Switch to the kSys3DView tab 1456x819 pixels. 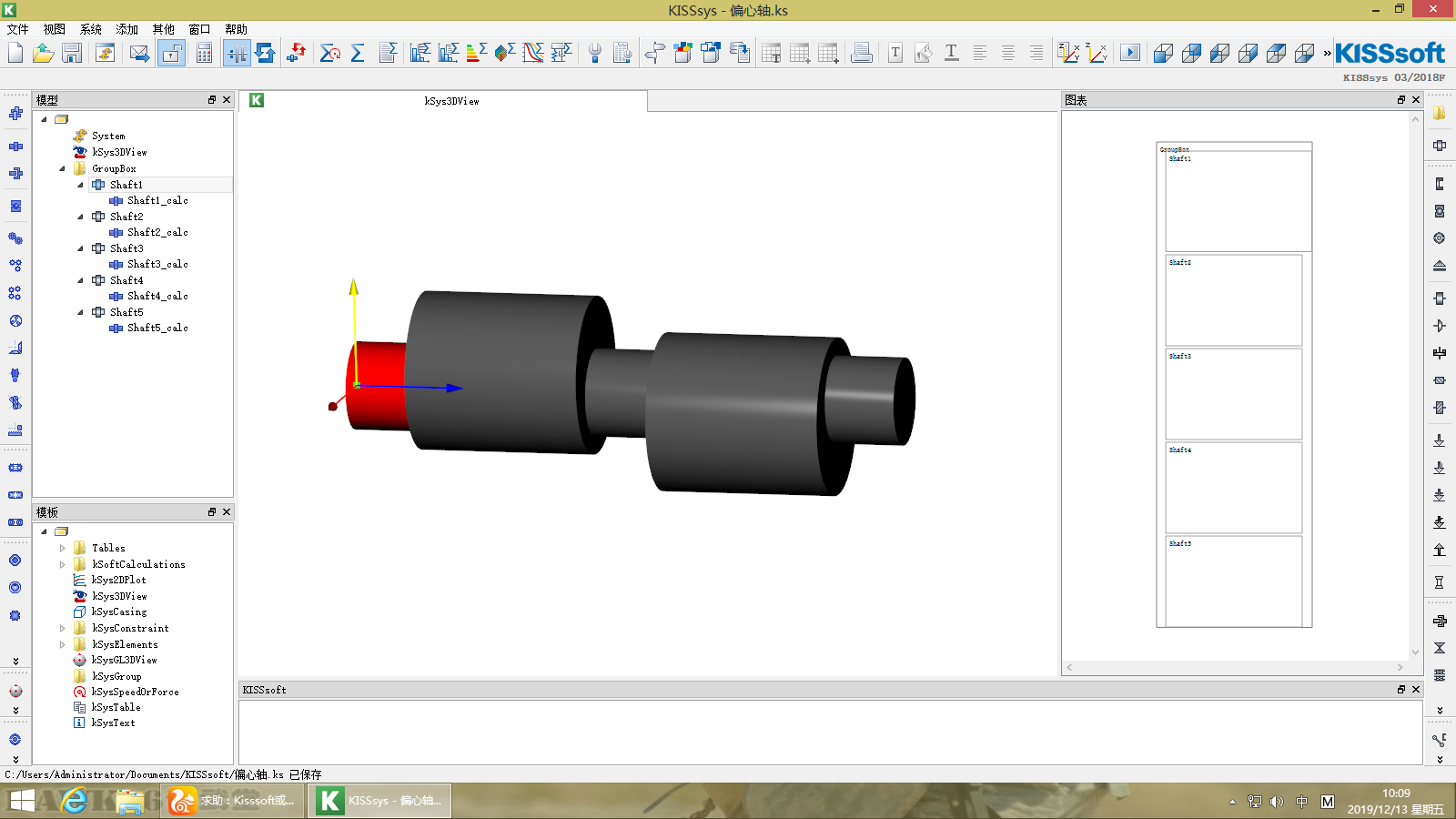tap(444, 101)
